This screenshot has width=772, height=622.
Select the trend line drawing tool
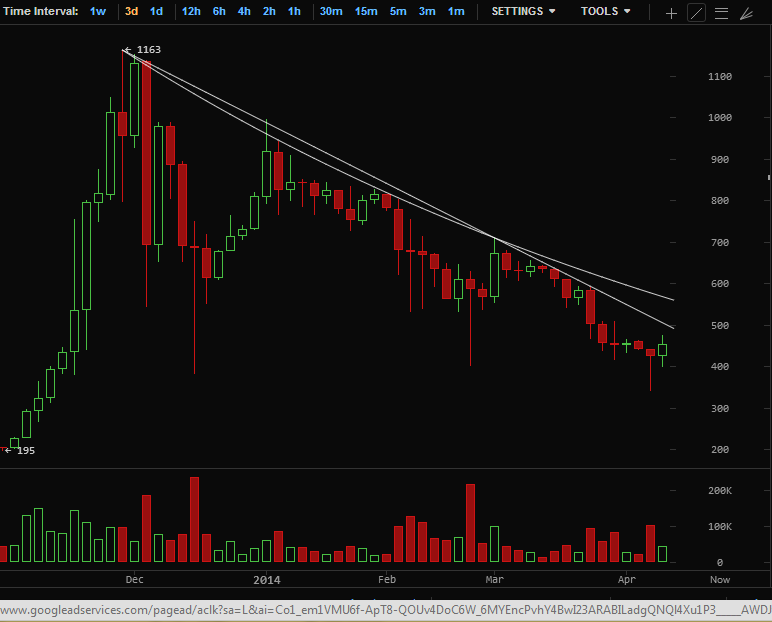point(696,13)
